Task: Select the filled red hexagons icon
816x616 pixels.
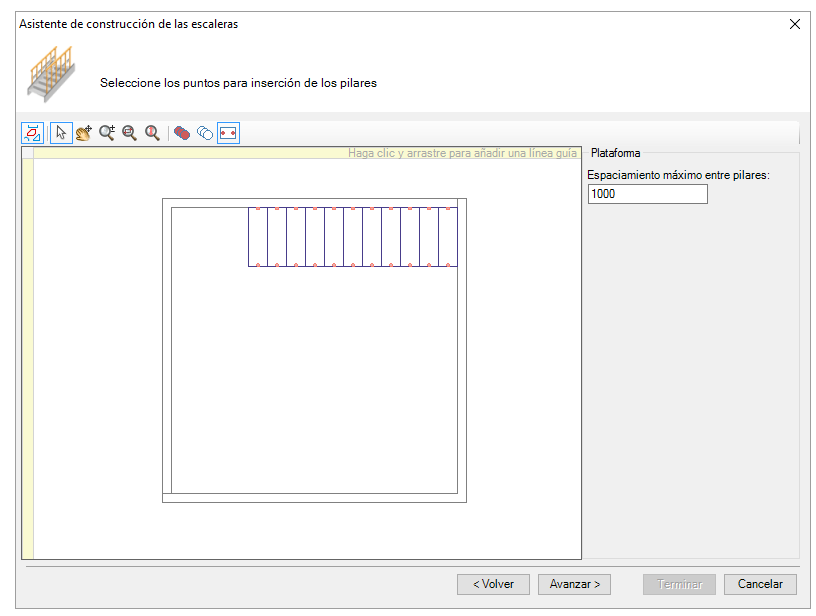Action: point(182,133)
